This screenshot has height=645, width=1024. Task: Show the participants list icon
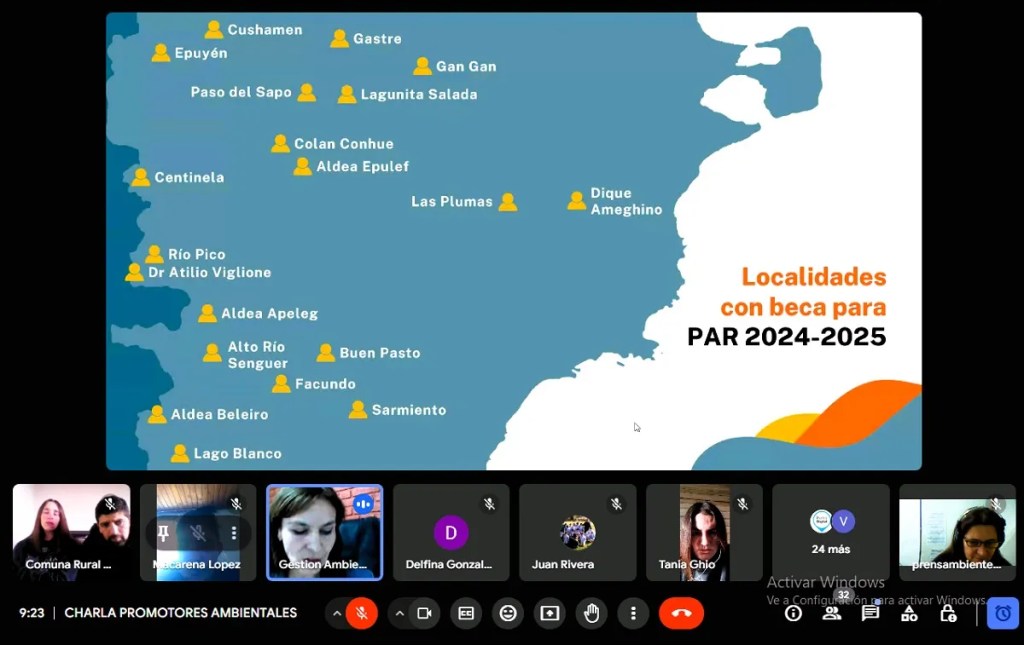[831, 613]
